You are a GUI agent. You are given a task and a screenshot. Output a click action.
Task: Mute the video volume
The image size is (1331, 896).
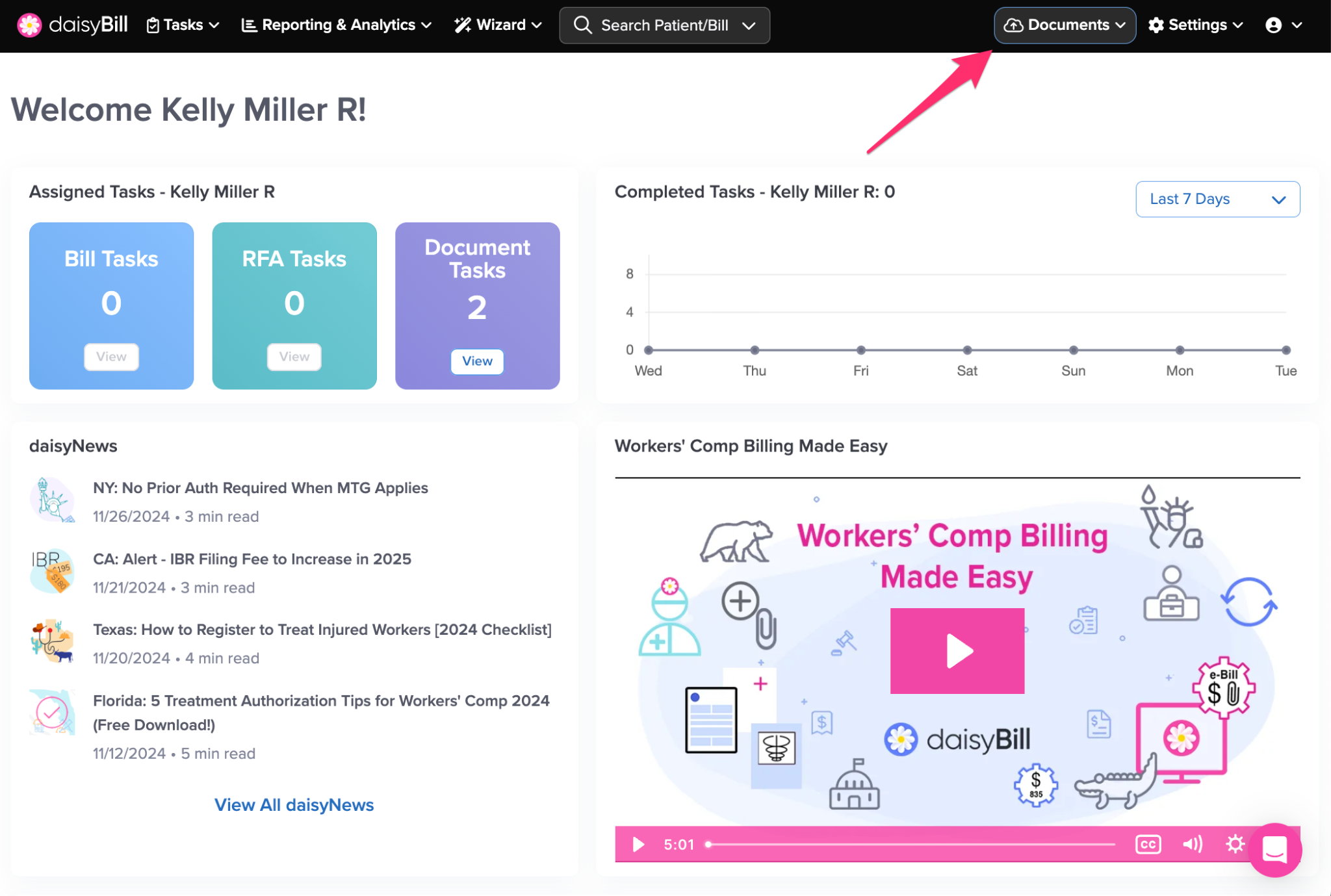click(1192, 844)
